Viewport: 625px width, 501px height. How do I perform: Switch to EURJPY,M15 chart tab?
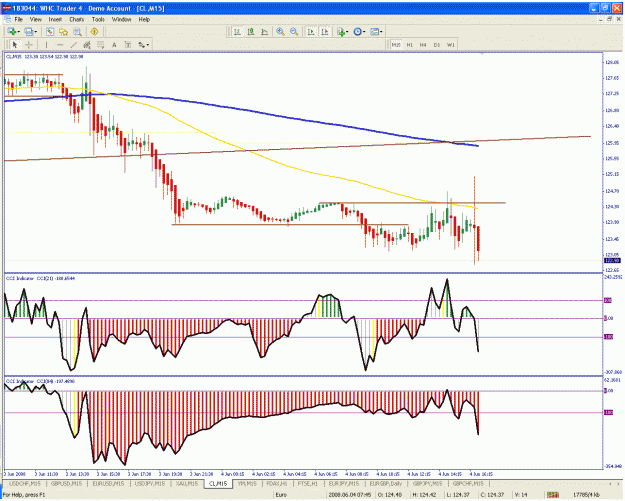(344, 483)
